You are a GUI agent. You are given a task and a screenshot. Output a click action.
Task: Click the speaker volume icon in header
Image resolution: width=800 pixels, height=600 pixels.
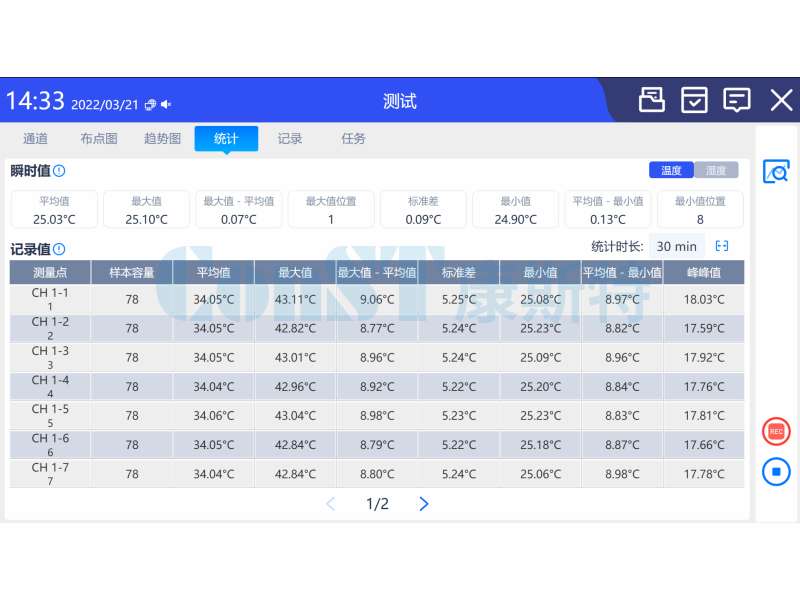(x=166, y=104)
